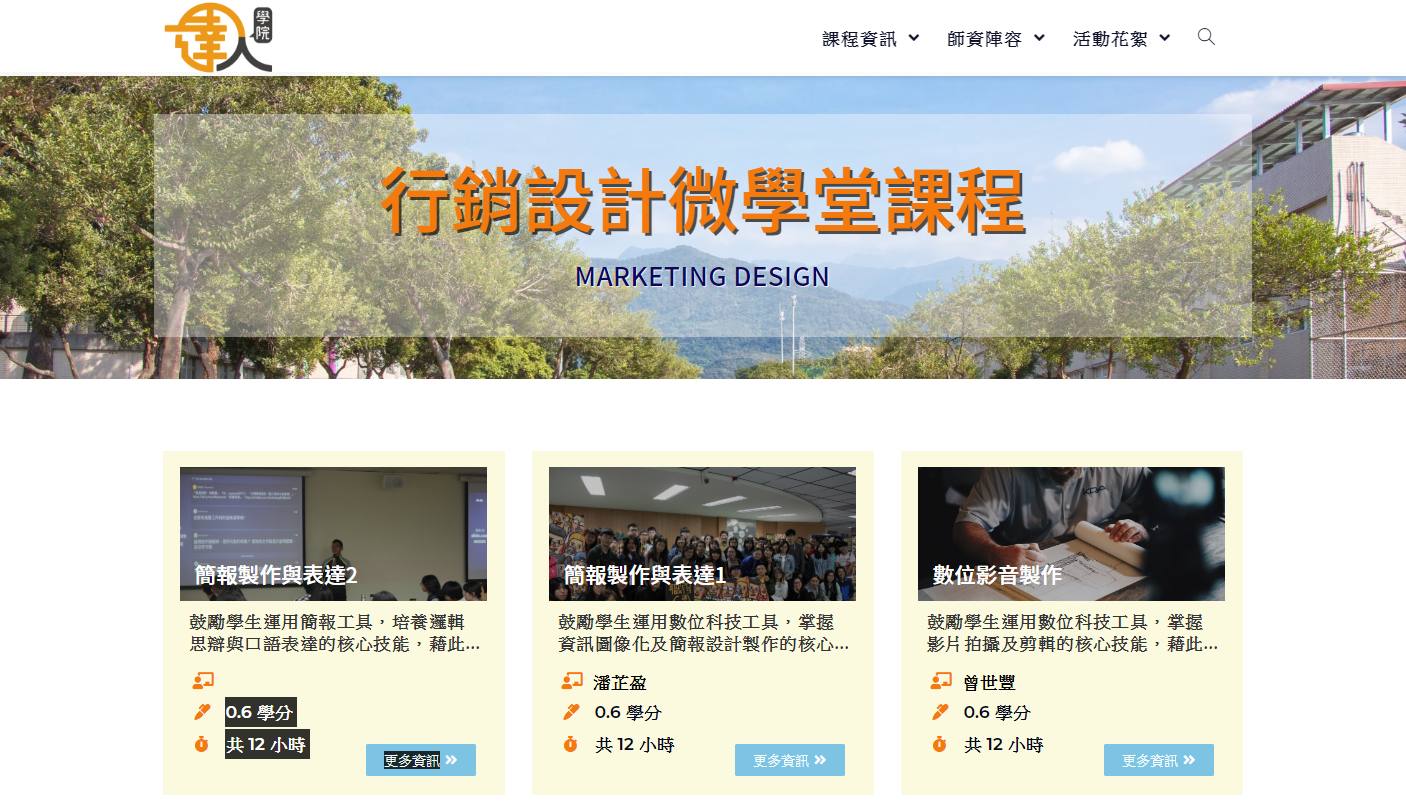The width and height of the screenshot is (1406, 810).
Task: Click instructor icon beside 曾世豐
Action: pos(941,681)
